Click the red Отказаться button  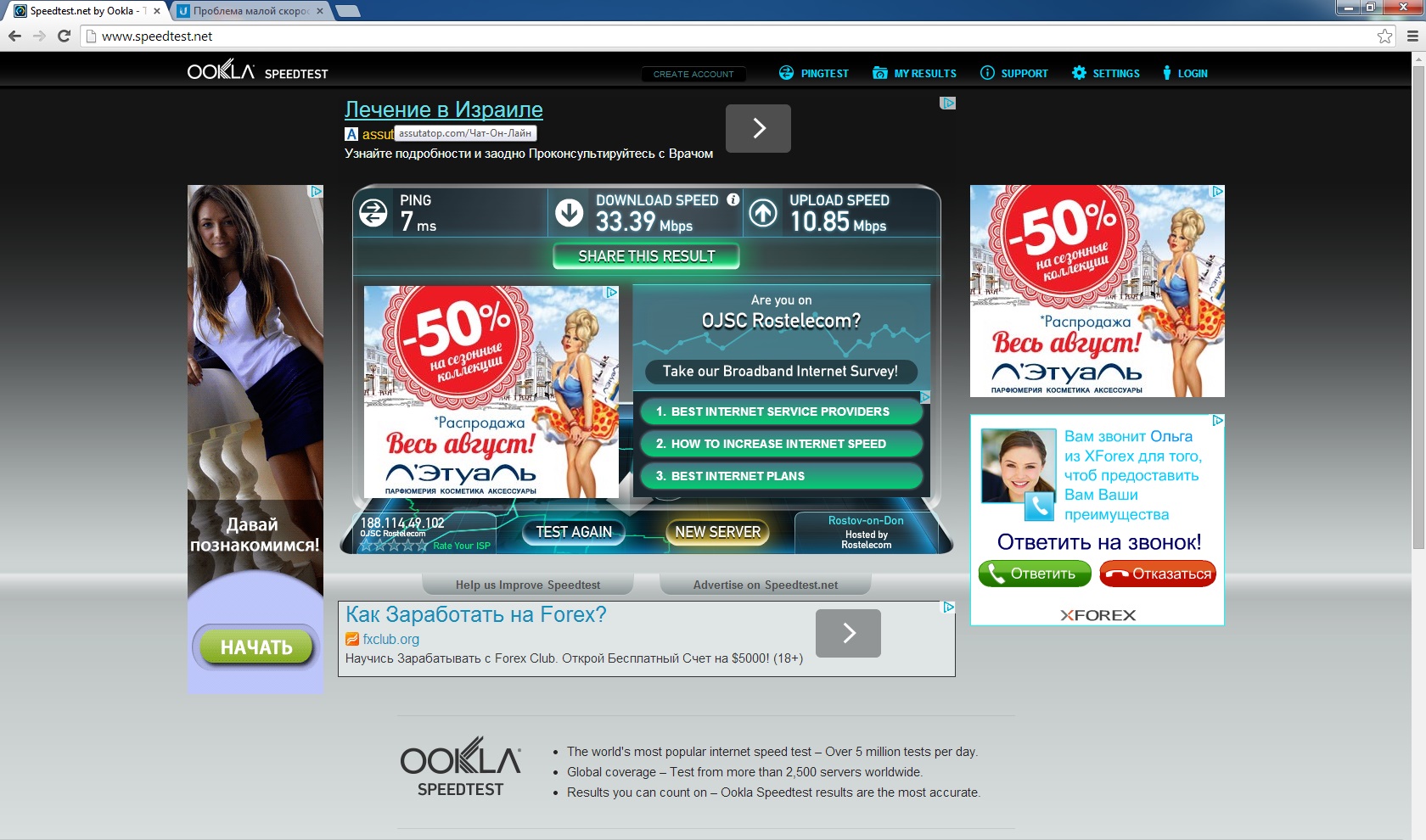click(x=1158, y=574)
